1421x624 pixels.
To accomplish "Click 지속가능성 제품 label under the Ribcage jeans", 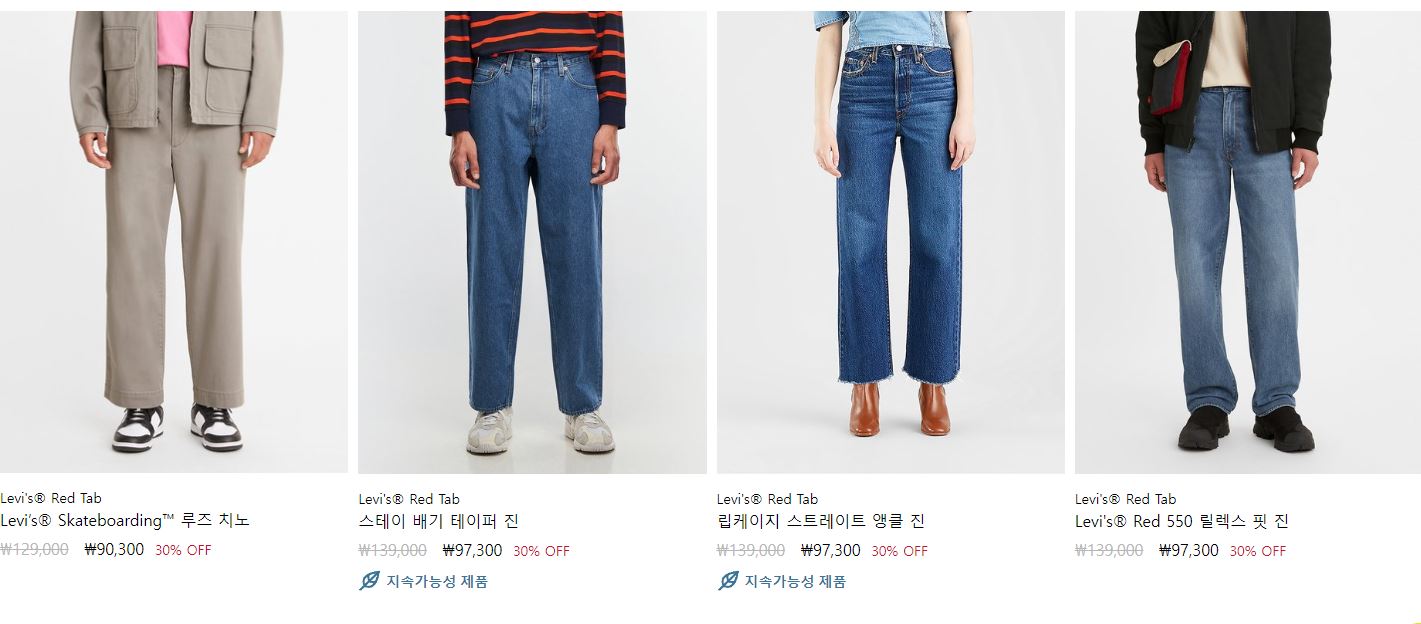I will point(795,581).
